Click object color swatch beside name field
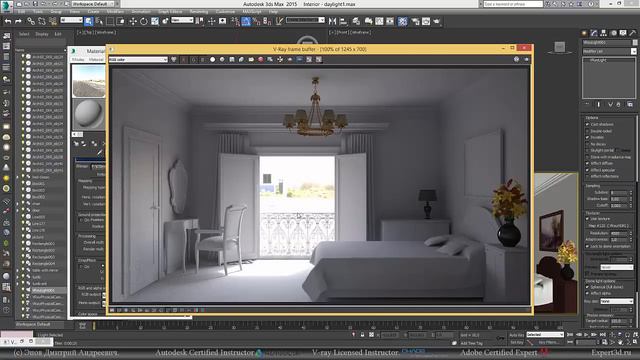 (635, 42)
